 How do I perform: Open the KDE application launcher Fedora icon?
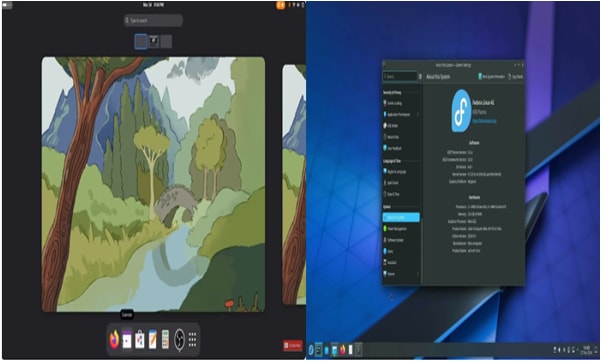coord(311,350)
